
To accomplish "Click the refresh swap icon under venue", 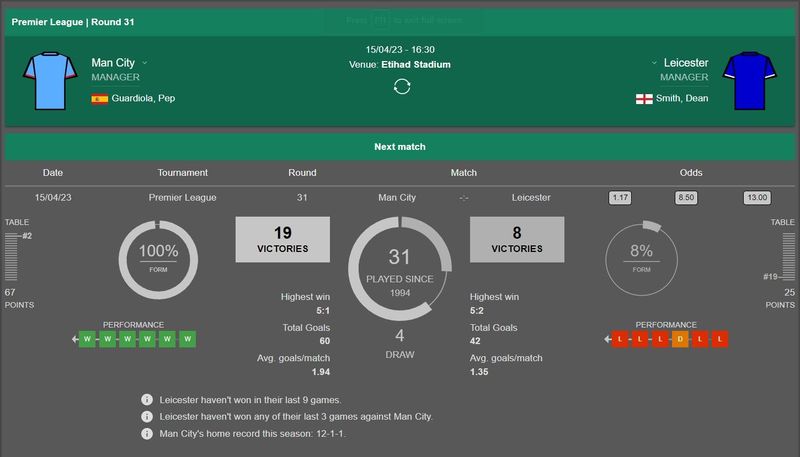I will click(402, 86).
